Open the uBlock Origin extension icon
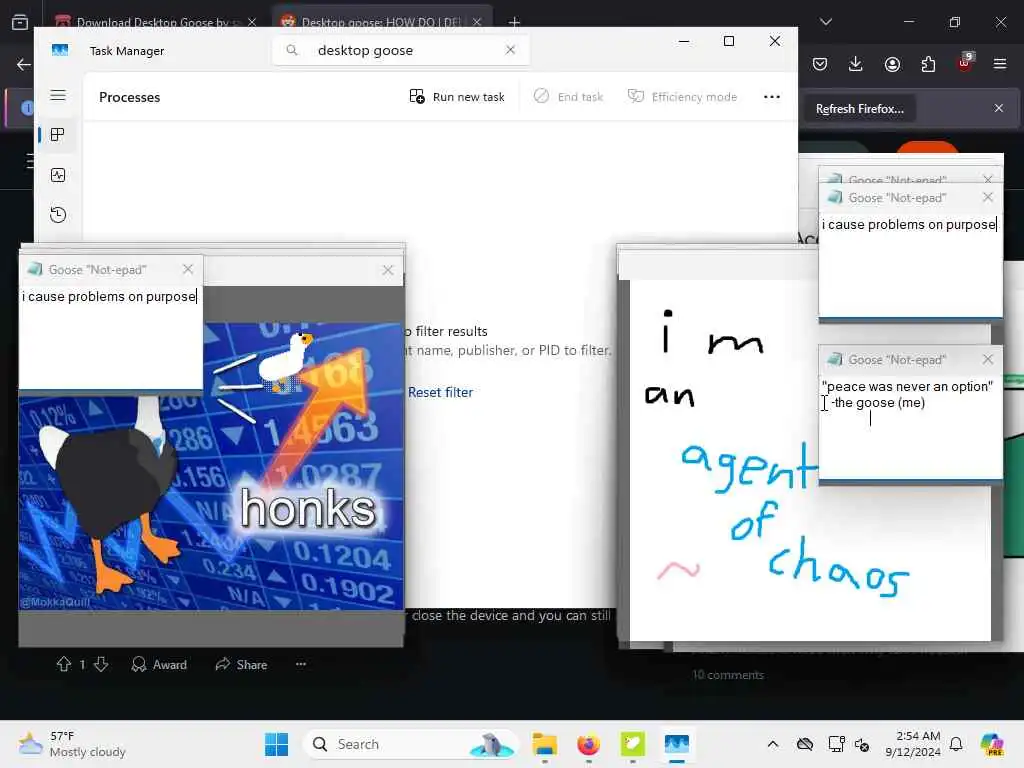1024x768 pixels. tap(965, 63)
